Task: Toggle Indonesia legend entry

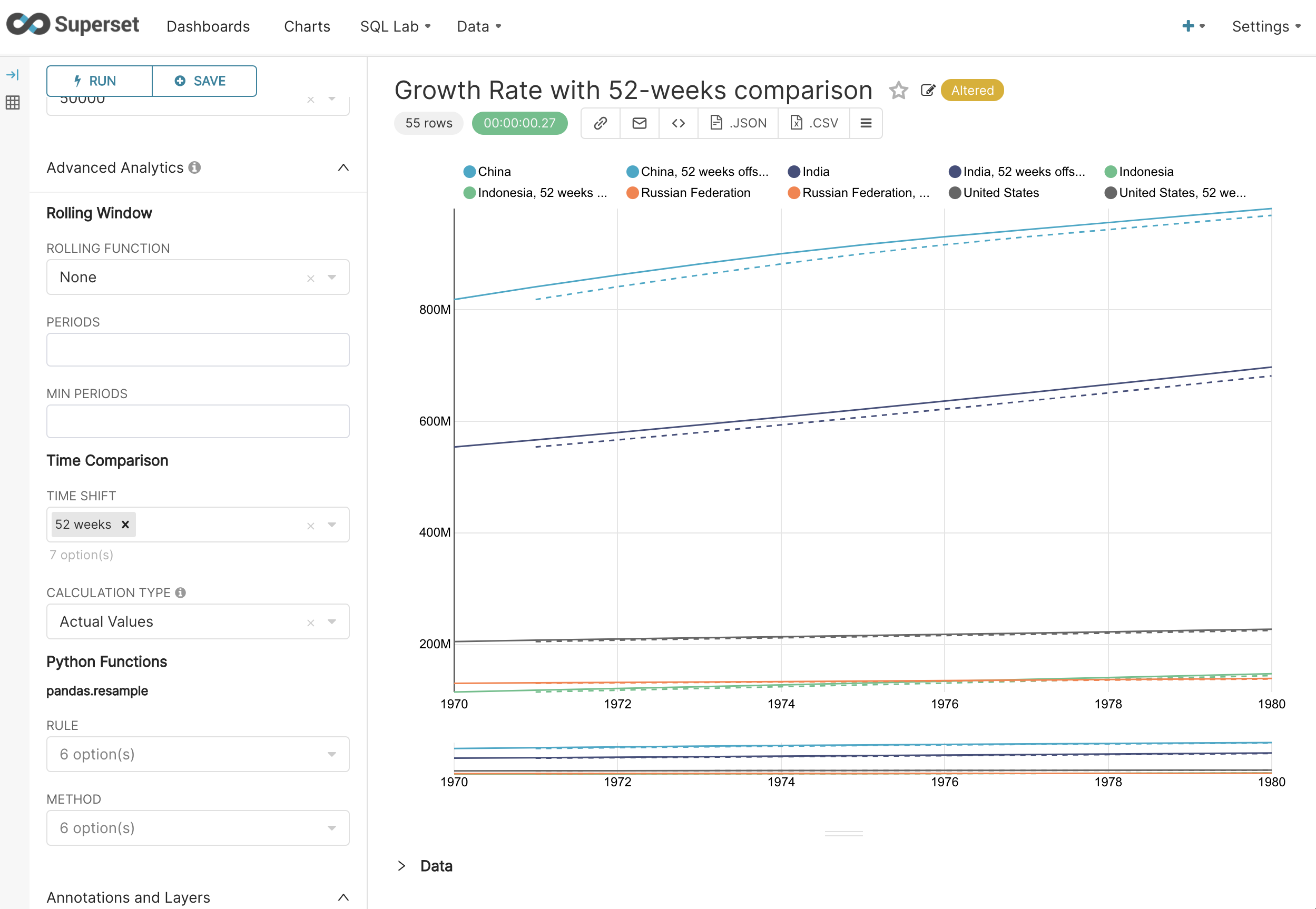Action: (1139, 172)
